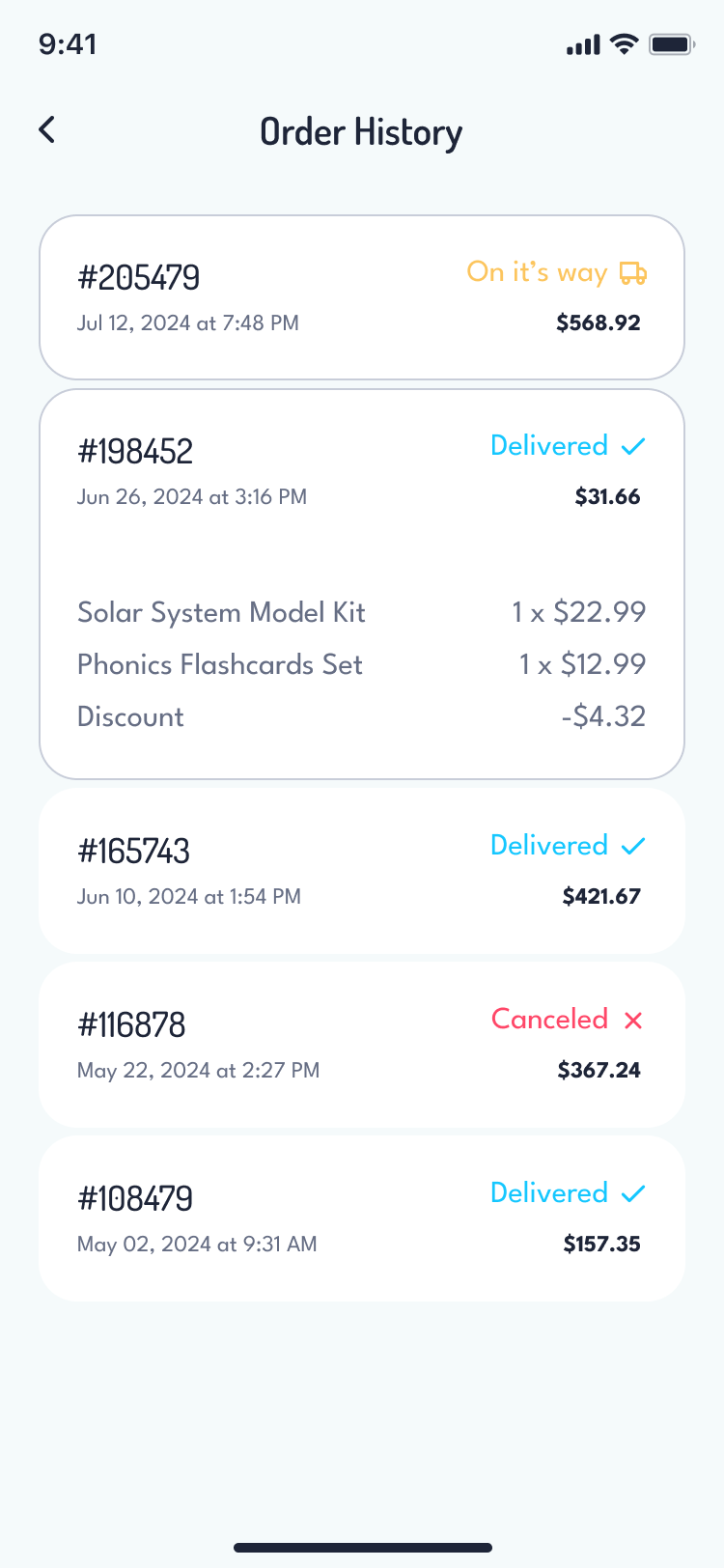The height and width of the screenshot is (1568, 724).
Task: Click the red Canceled status label
Action: pyautogui.click(x=549, y=1020)
